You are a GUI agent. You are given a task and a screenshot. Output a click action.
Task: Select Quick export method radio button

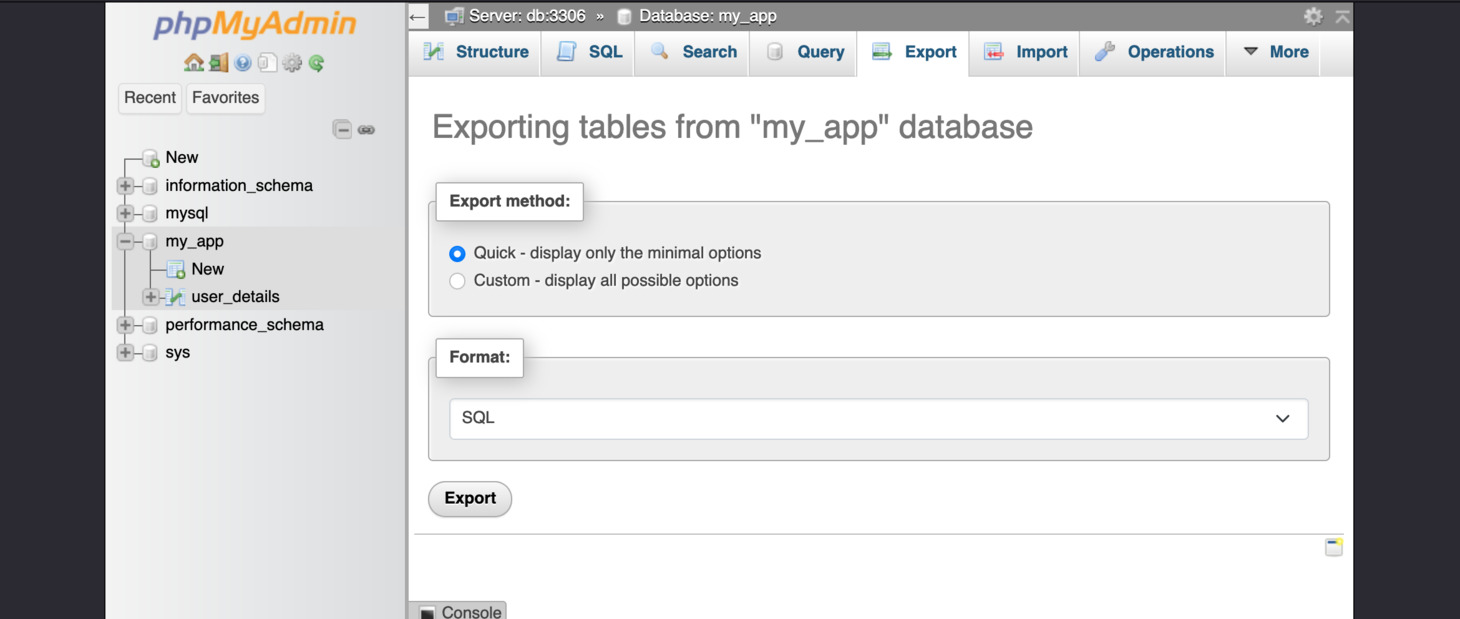coord(457,254)
